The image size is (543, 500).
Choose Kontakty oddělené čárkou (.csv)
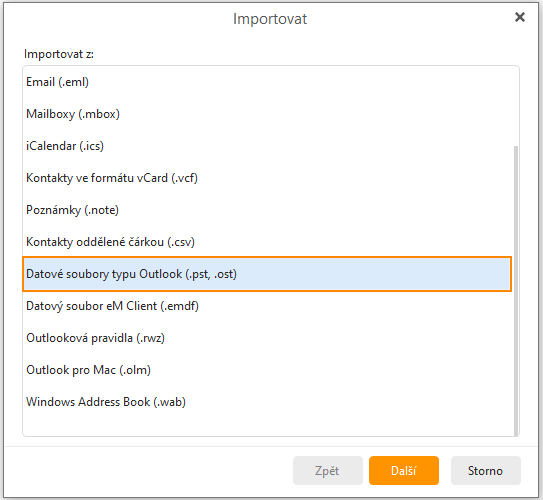point(267,242)
